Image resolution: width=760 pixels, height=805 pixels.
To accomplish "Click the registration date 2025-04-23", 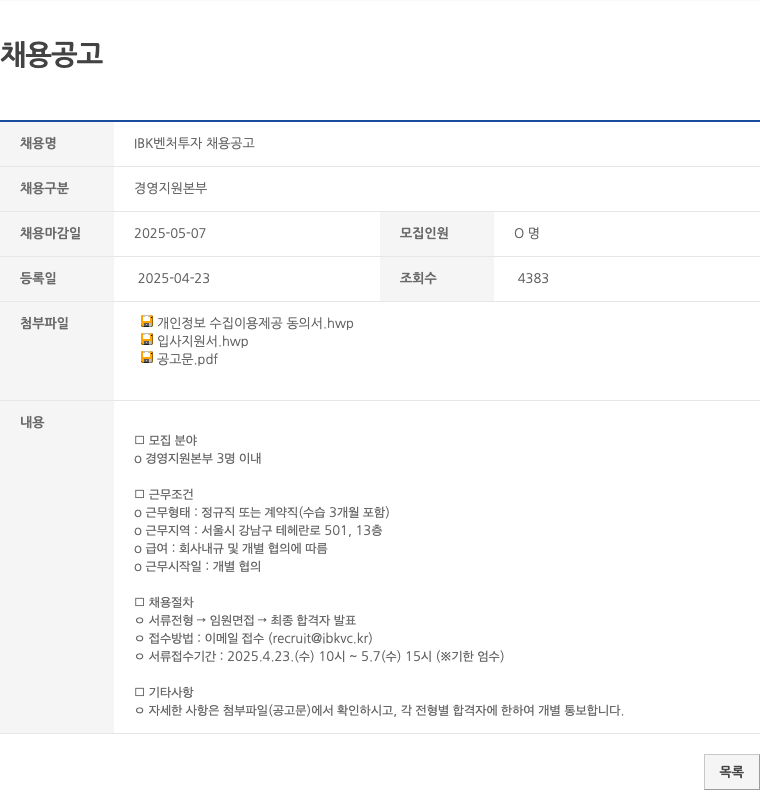I will point(174,278).
